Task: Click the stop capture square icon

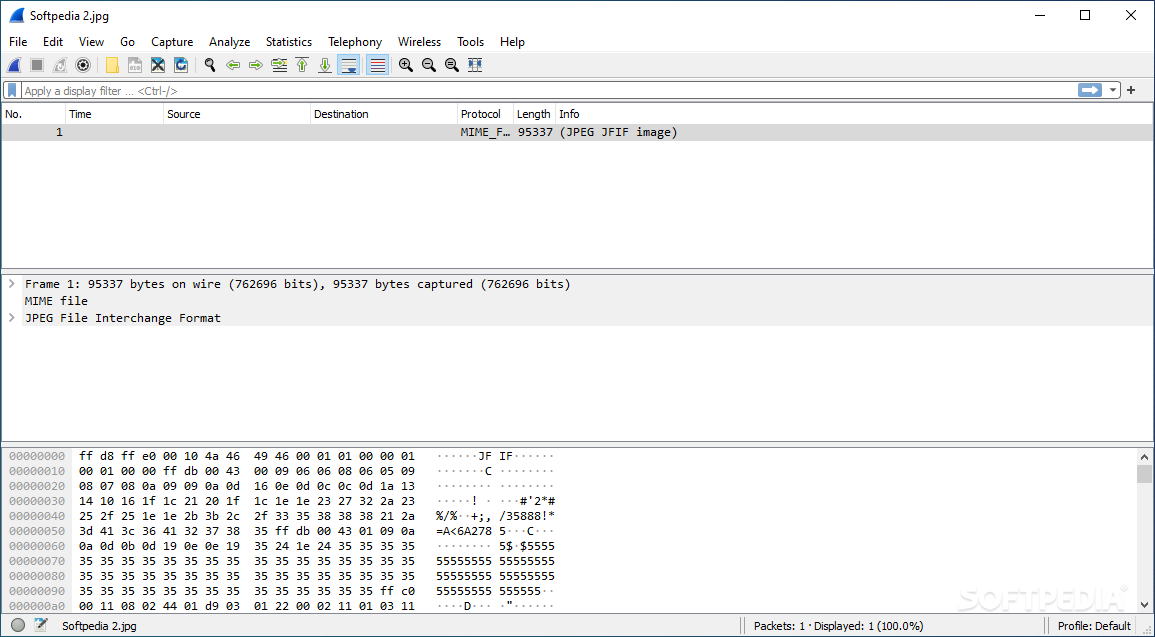Action: pyautogui.click(x=37, y=66)
